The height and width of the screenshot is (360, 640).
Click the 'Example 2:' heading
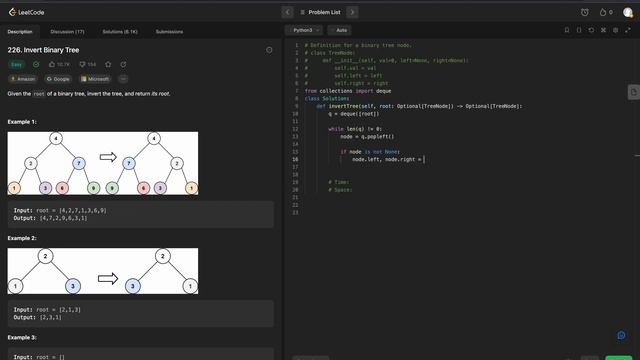click(22, 238)
